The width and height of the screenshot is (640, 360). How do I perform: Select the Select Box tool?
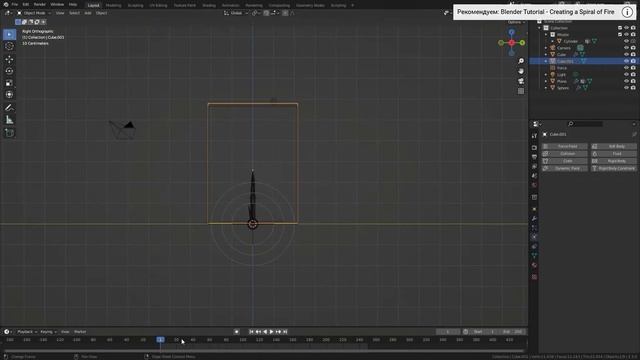point(9,34)
